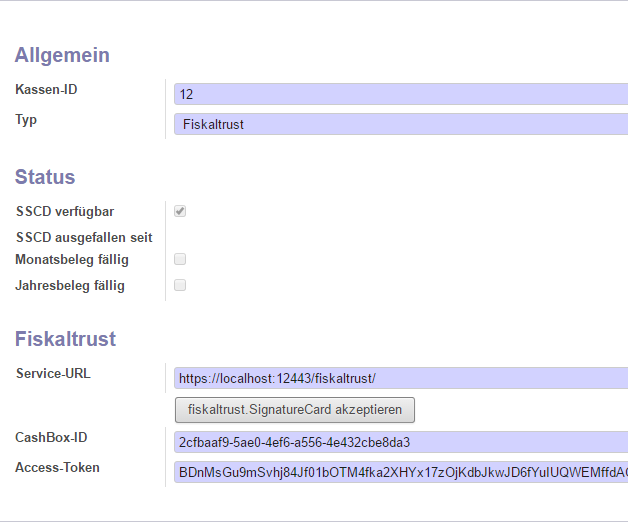Click the SSCD ausgefallen seit label
This screenshot has height=522, width=628.
click(x=84, y=238)
